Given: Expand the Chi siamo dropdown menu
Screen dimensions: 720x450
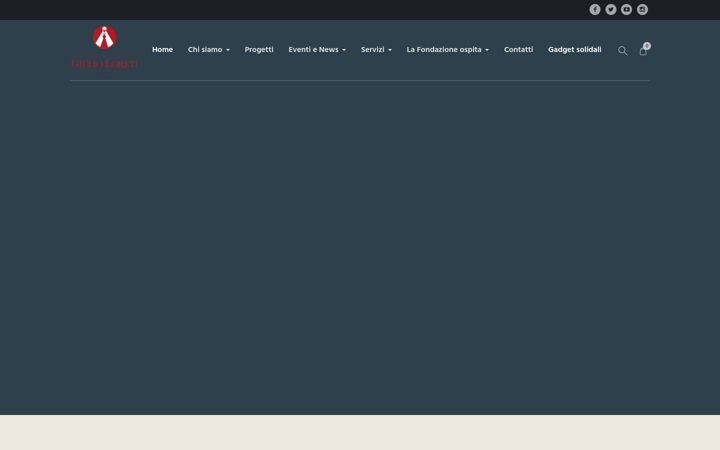Looking at the screenshot, I should pyautogui.click(x=208, y=50).
